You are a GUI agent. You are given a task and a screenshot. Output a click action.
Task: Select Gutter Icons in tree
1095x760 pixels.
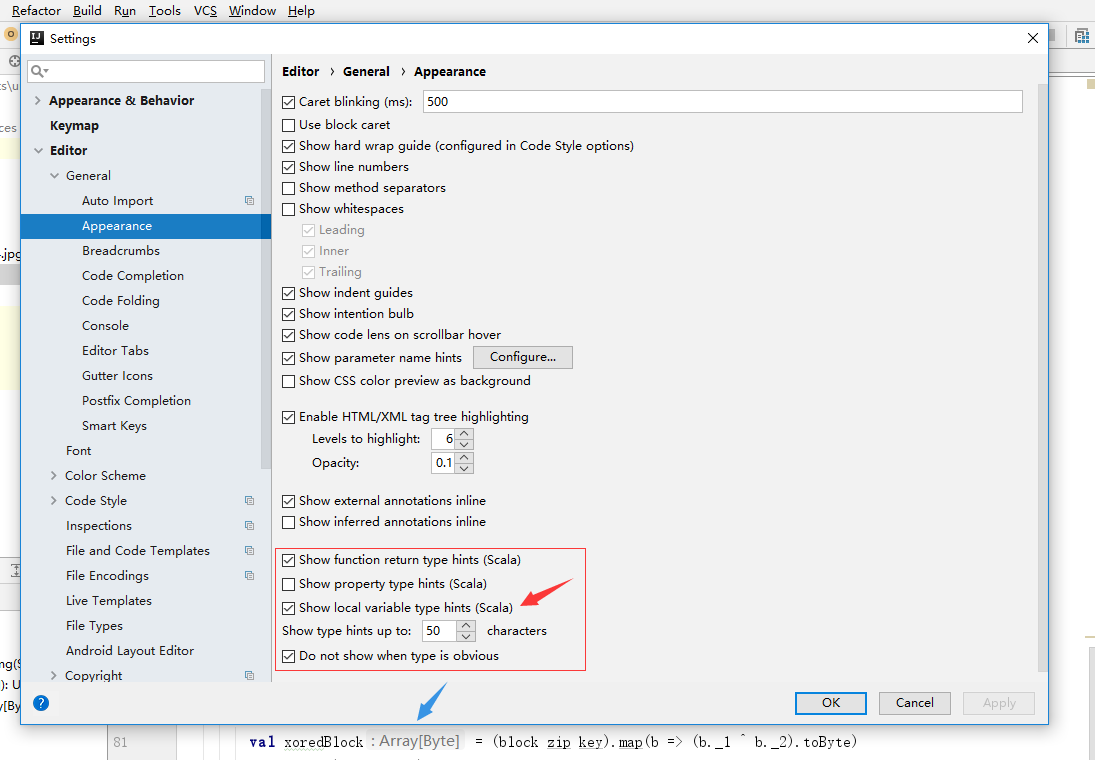click(117, 376)
